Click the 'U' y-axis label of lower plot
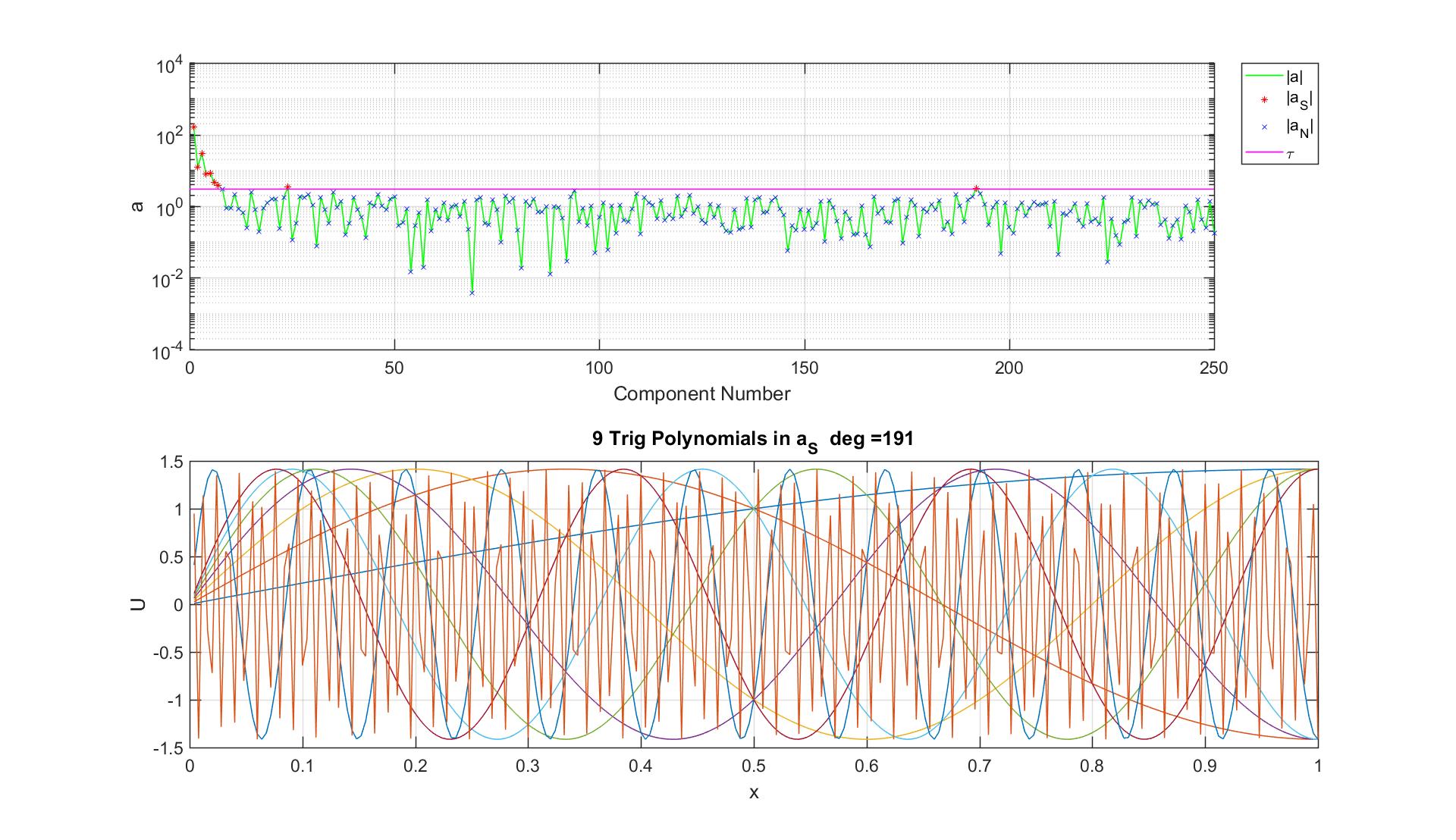The height and width of the screenshot is (840, 1456). click(x=138, y=604)
